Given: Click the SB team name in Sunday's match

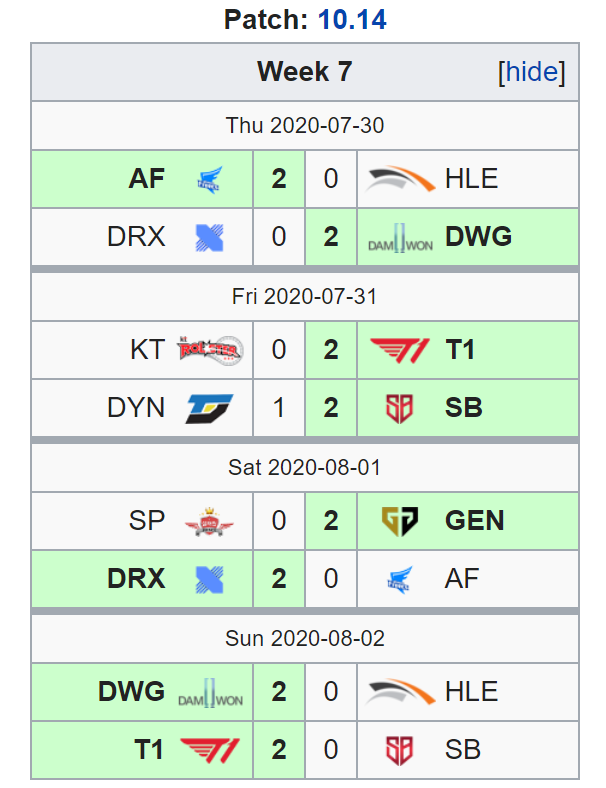Looking at the screenshot, I should (463, 750).
